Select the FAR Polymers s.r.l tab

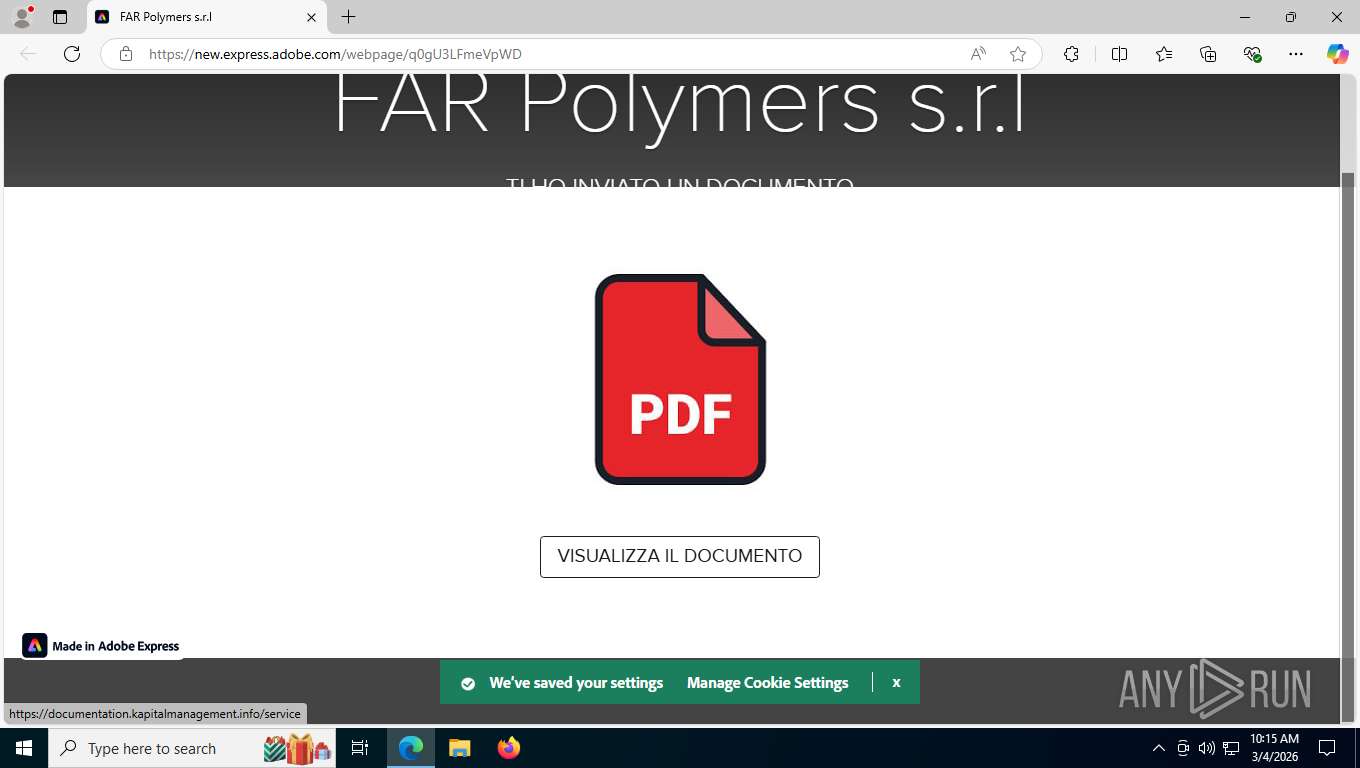click(x=208, y=17)
